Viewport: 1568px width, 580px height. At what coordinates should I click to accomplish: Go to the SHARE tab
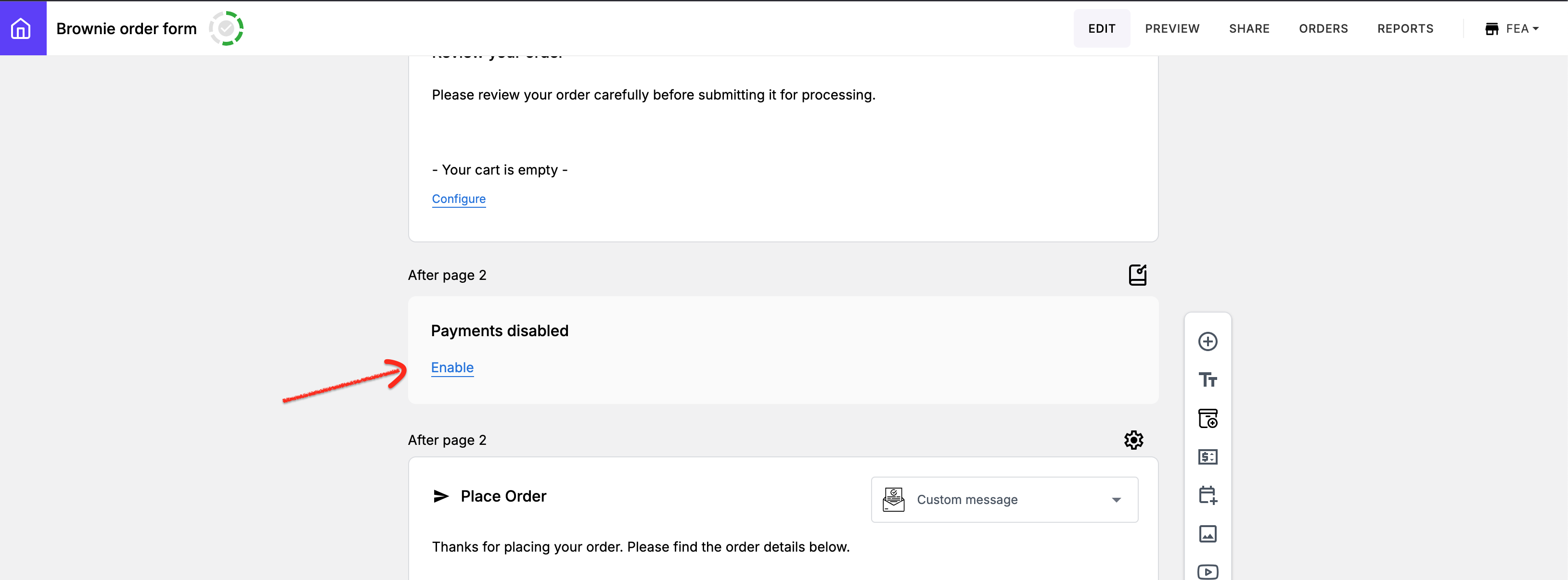pos(1249,28)
